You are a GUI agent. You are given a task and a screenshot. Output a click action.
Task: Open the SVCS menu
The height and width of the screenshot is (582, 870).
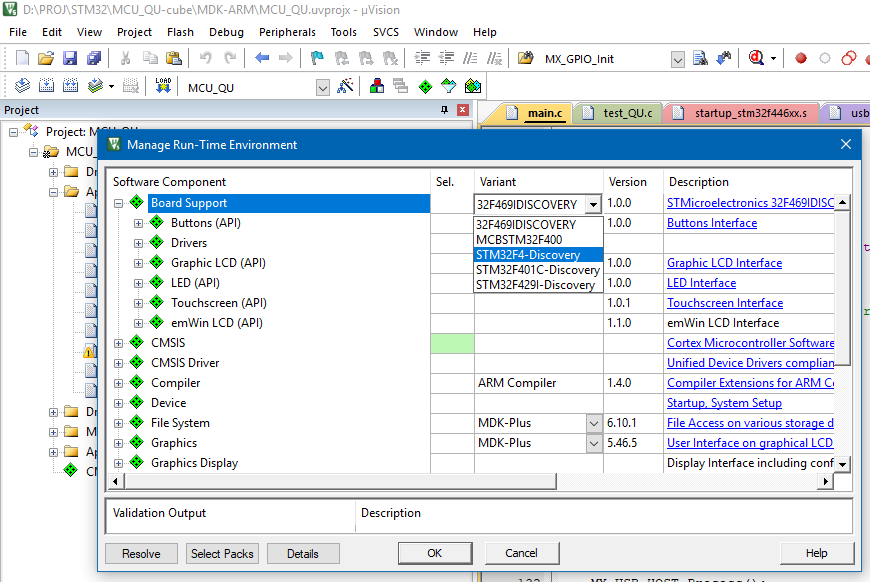(x=386, y=32)
